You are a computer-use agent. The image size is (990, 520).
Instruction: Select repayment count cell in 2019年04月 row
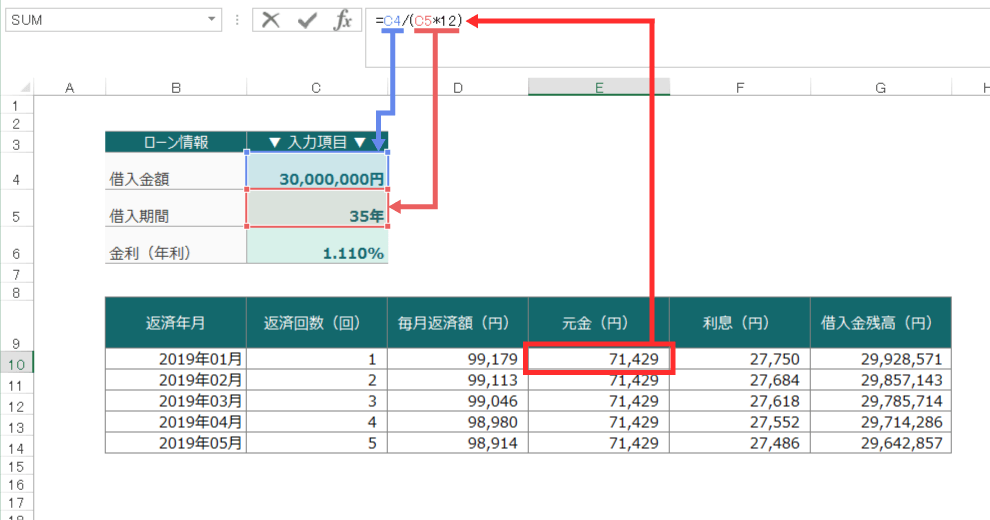316,422
